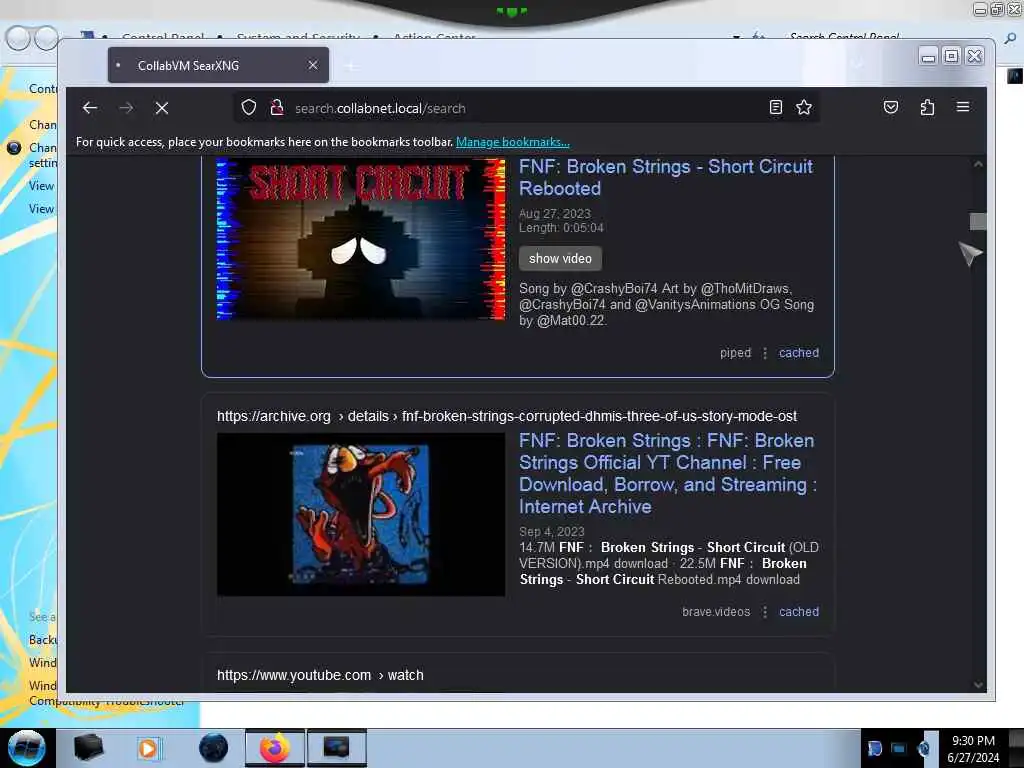The height and width of the screenshot is (768, 1024).
Task: Open cached link for the piped result
Action: [799, 353]
